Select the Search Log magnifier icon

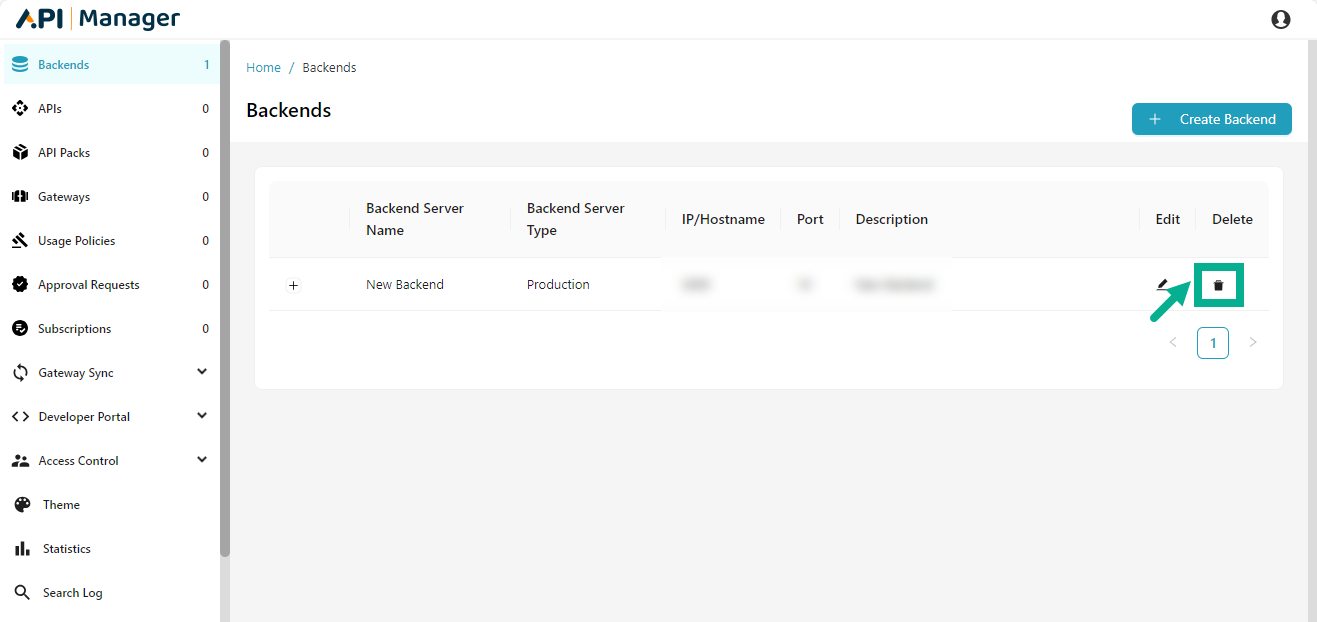click(21, 592)
